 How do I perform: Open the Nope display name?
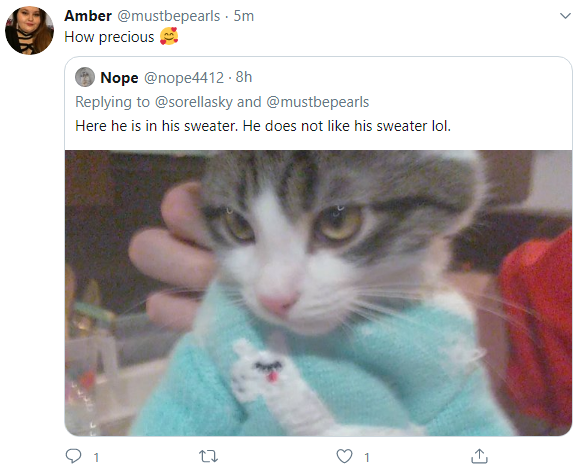click(x=119, y=77)
